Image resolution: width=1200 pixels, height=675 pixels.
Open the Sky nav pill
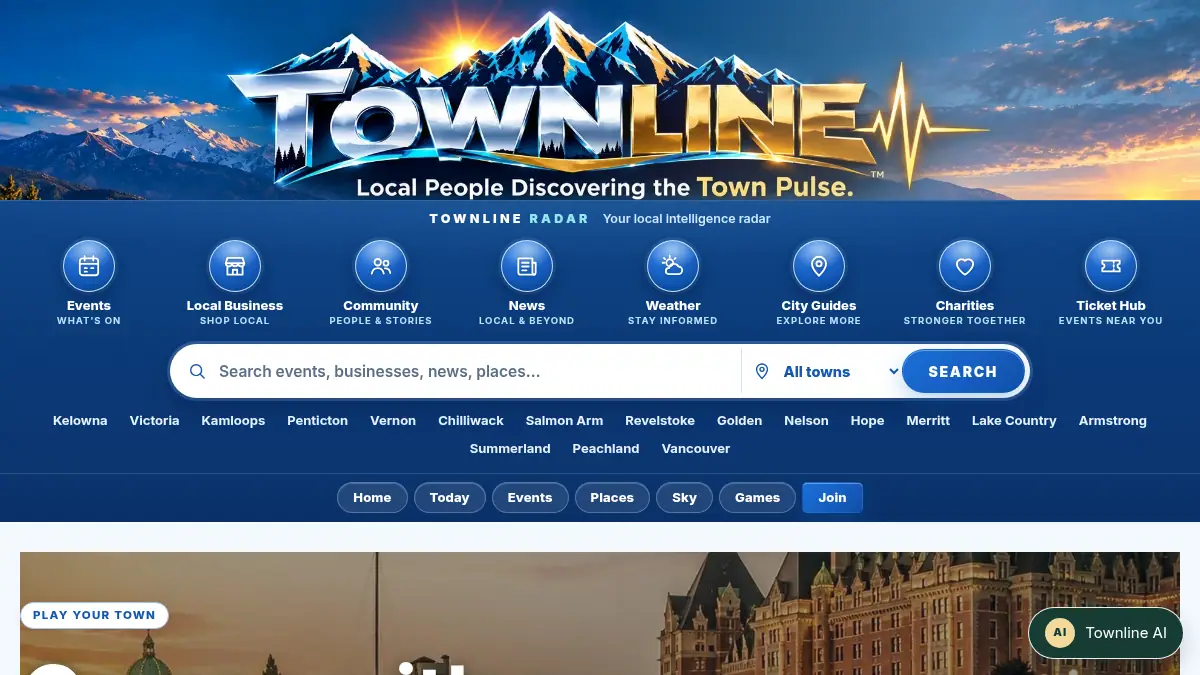pos(684,497)
